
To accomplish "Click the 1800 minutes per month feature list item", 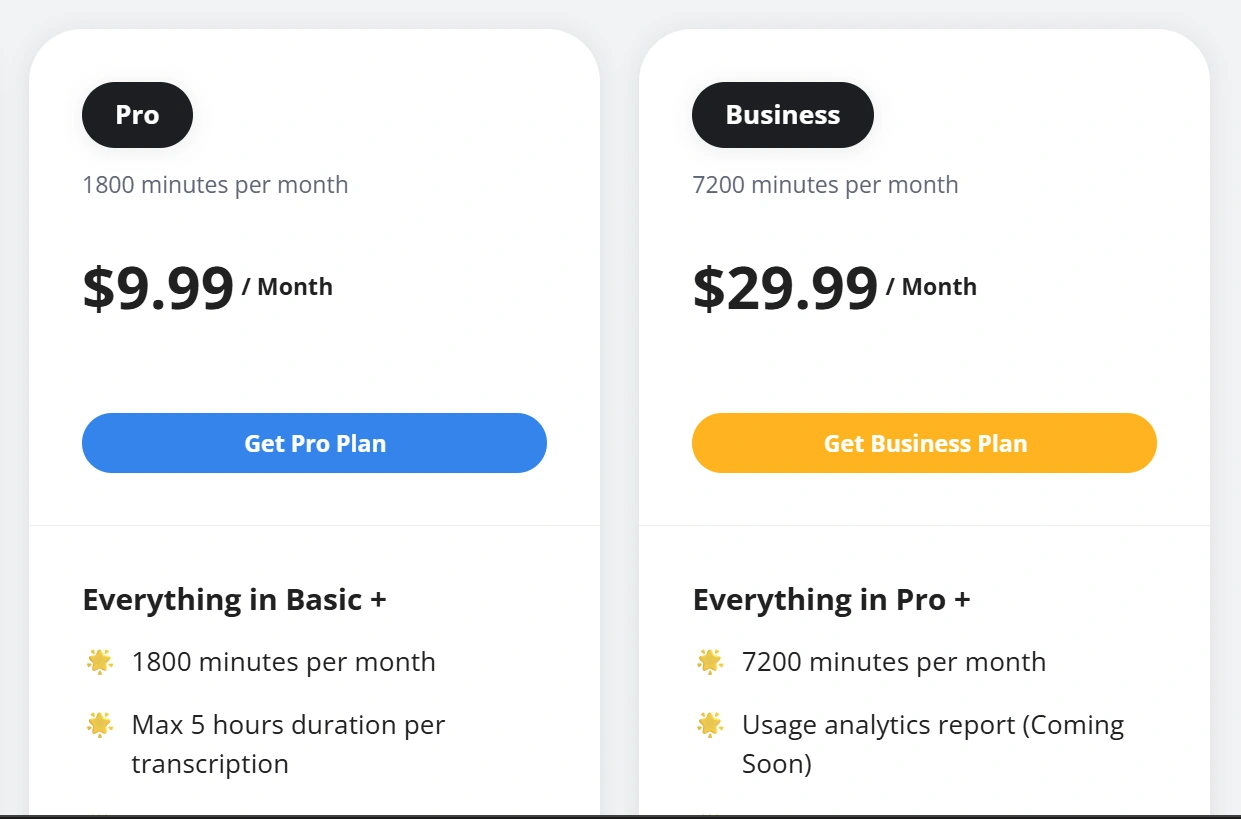I will 283,662.
